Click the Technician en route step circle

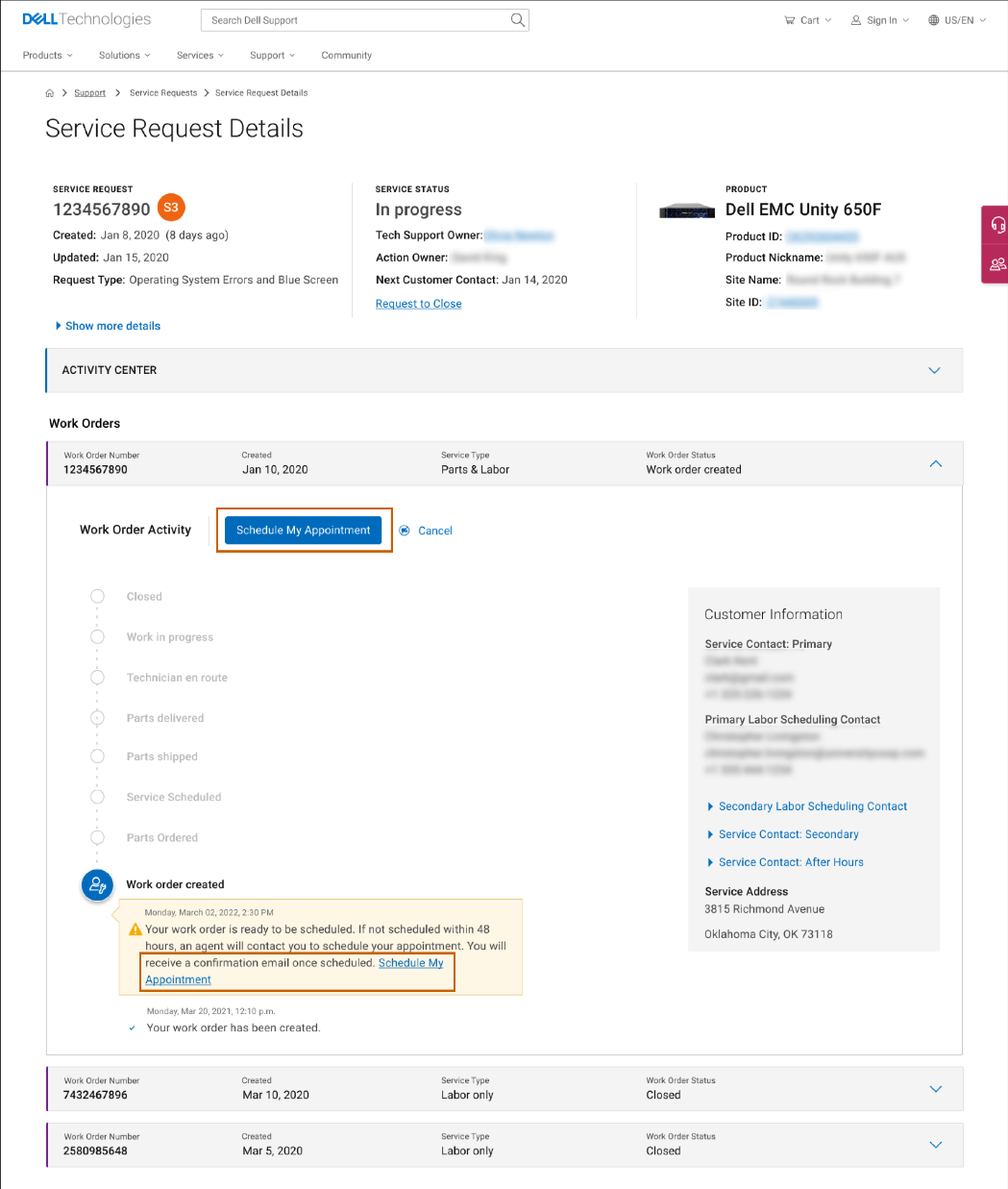[97, 678]
